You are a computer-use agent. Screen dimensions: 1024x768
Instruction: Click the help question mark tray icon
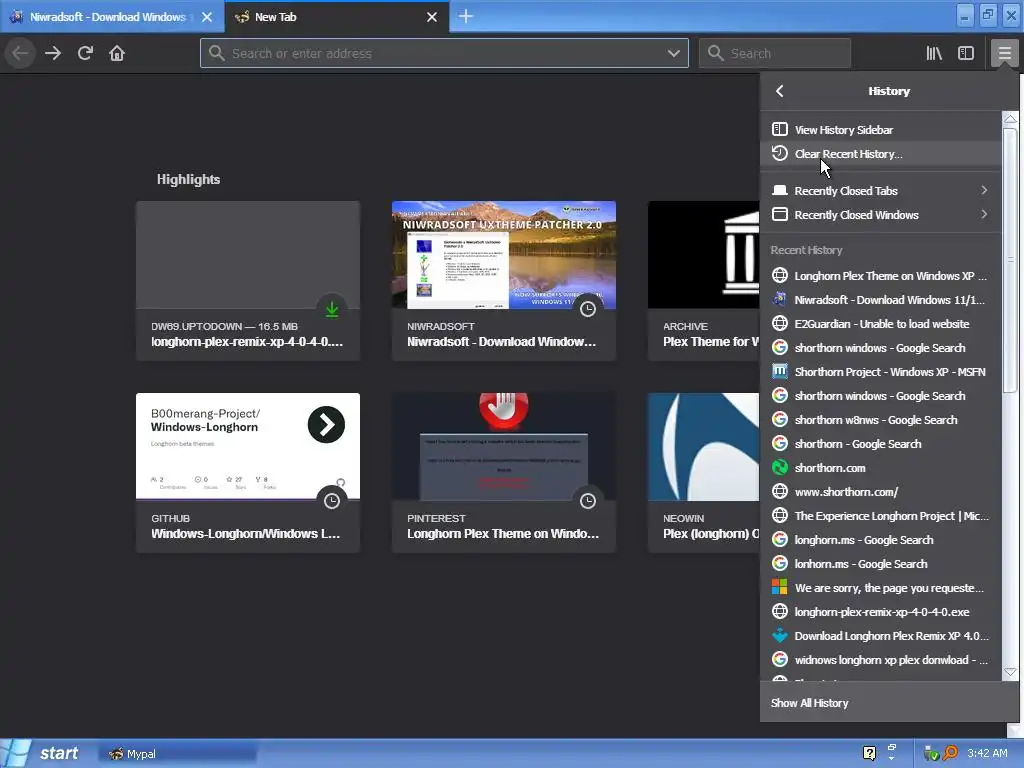pos(869,753)
